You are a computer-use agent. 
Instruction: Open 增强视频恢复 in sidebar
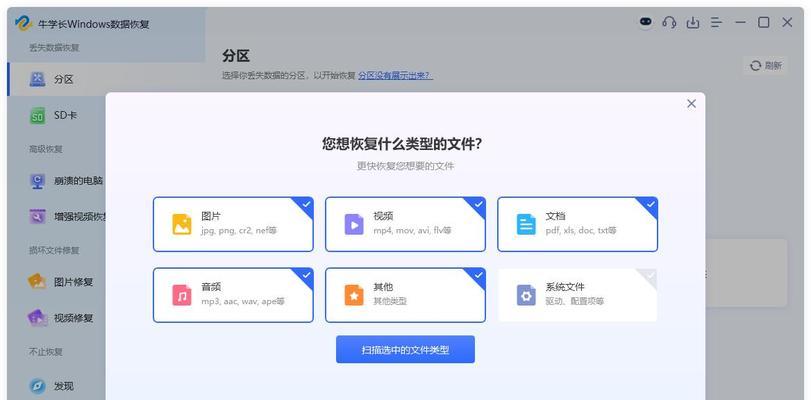(x=56, y=216)
